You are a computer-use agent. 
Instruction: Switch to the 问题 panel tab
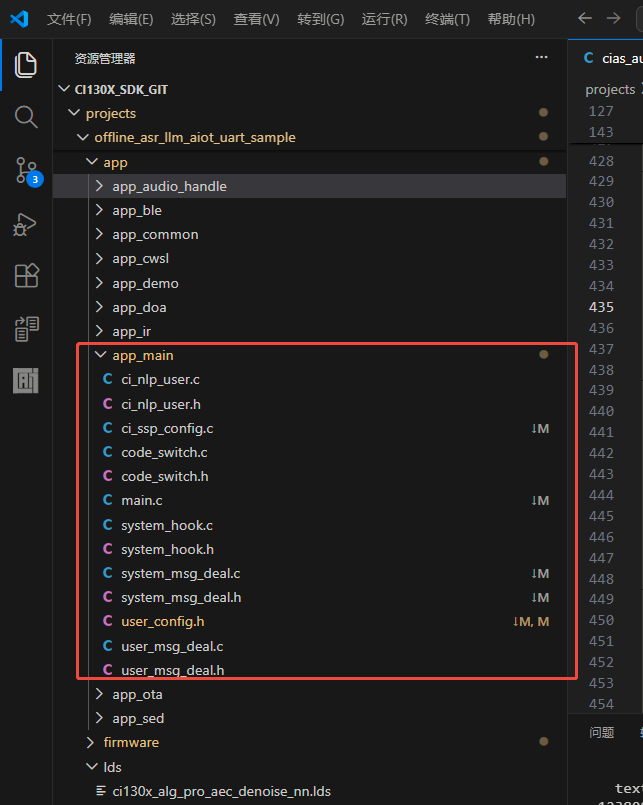pos(601,732)
